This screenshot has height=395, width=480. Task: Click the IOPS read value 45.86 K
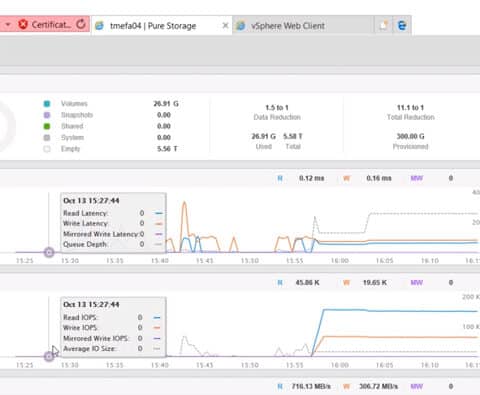pyautogui.click(x=307, y=283)
